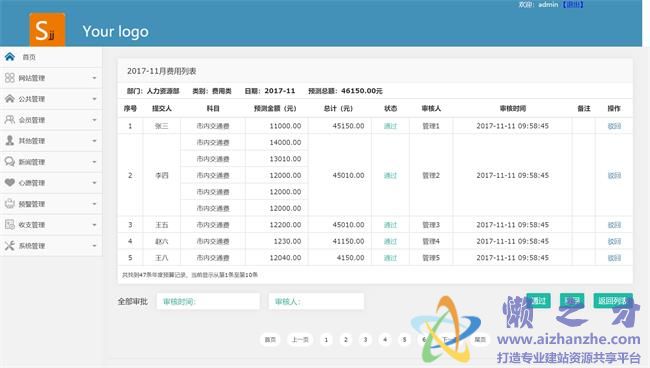The image size is (650, 368).
Task: Go to 尾页 last page in pagination
Action: pos(480,340)
